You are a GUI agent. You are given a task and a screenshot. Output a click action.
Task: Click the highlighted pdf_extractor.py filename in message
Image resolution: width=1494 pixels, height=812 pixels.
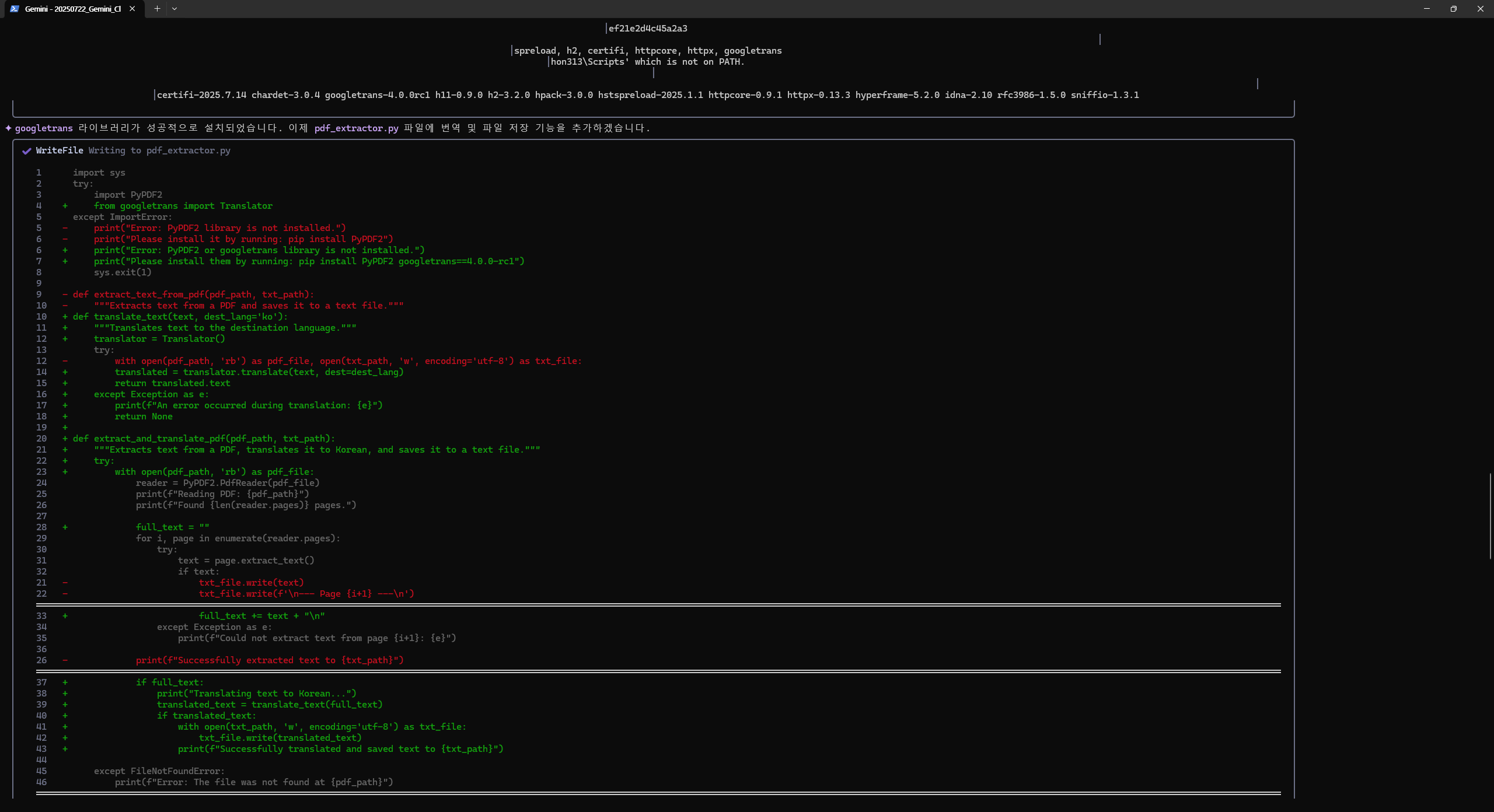[356, 128]
